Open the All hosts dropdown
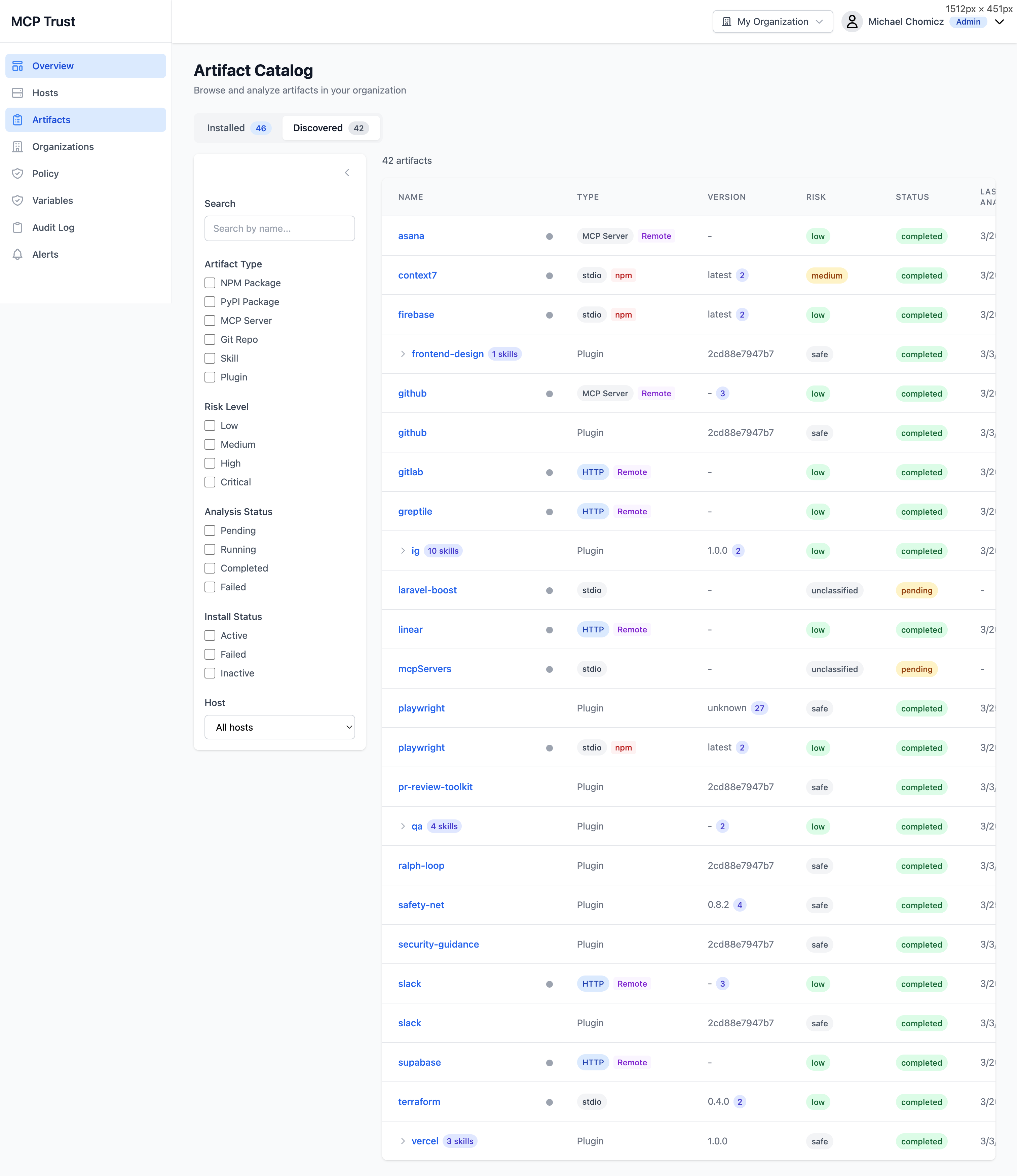This screenshot has height=1176, width=1017. (279, 727)
